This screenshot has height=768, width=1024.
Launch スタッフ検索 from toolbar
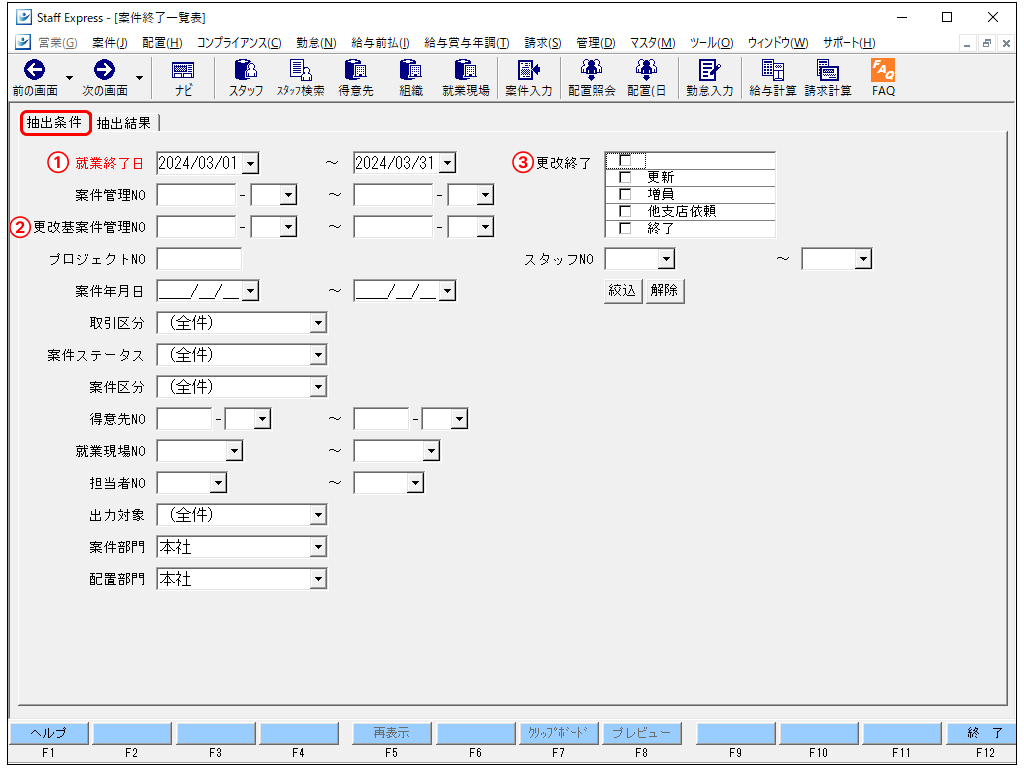click(300, 69)
